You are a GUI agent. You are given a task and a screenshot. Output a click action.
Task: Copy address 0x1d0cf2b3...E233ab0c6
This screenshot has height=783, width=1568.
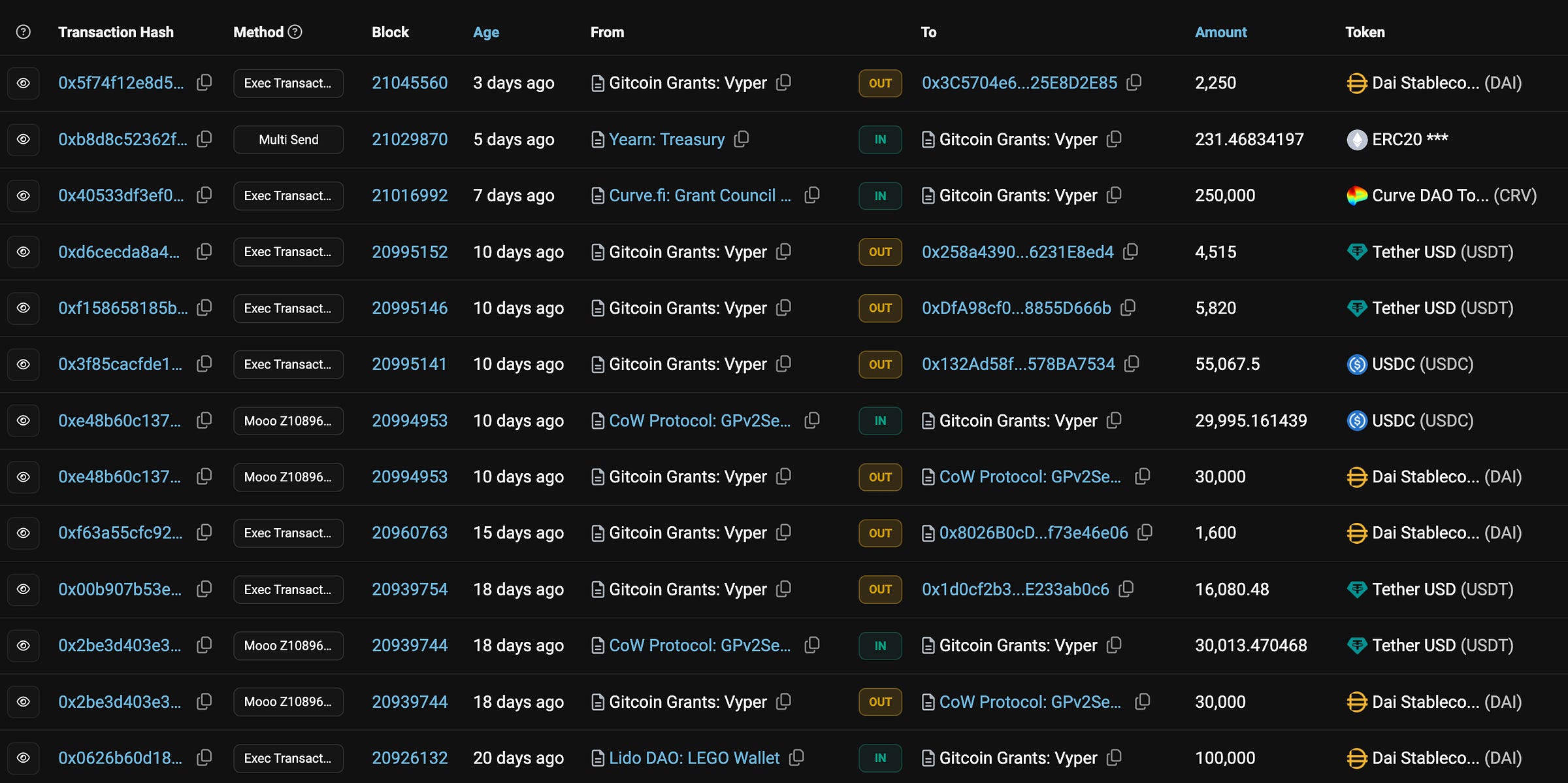coord(1126,589)
